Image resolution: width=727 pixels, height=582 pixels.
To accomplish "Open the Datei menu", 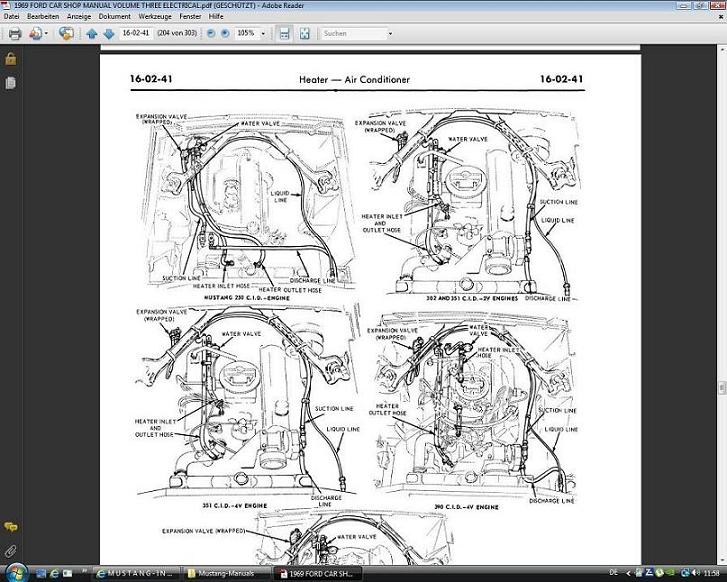I will click(x=12, y=16).
